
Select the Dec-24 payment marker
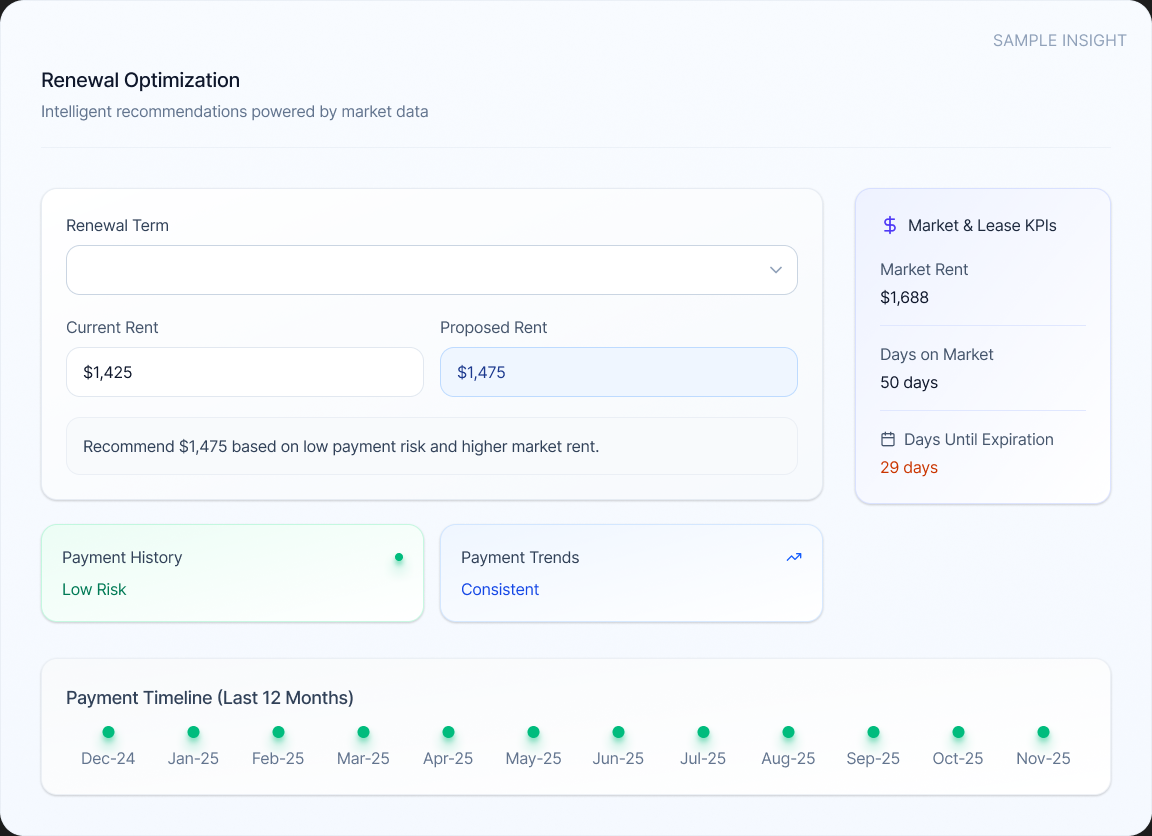[108, 732]
